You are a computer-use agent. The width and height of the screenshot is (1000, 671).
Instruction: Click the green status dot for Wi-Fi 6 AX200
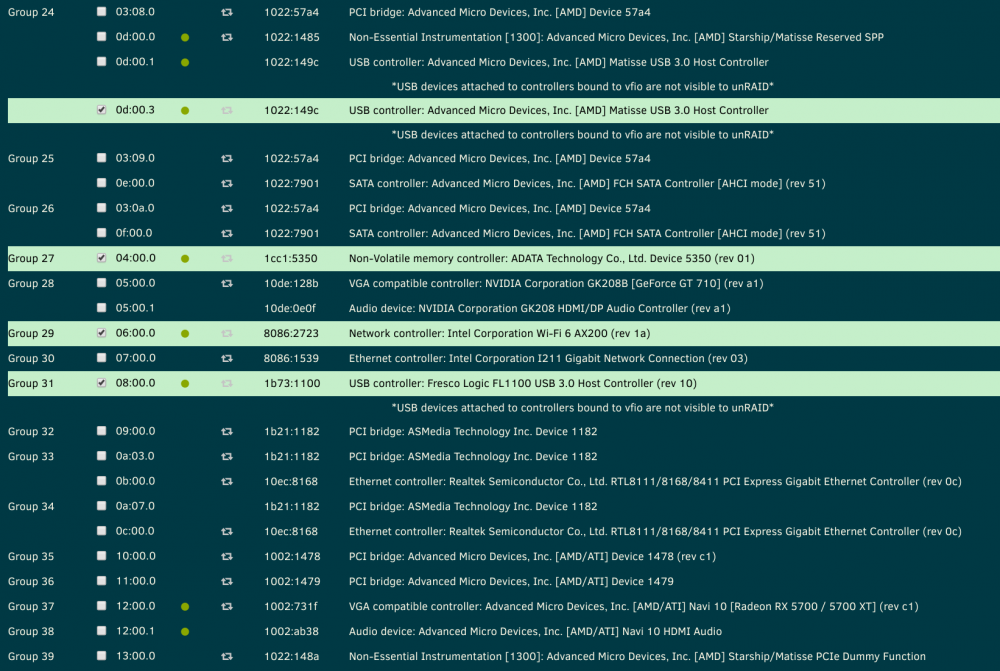tap(185, 334)
